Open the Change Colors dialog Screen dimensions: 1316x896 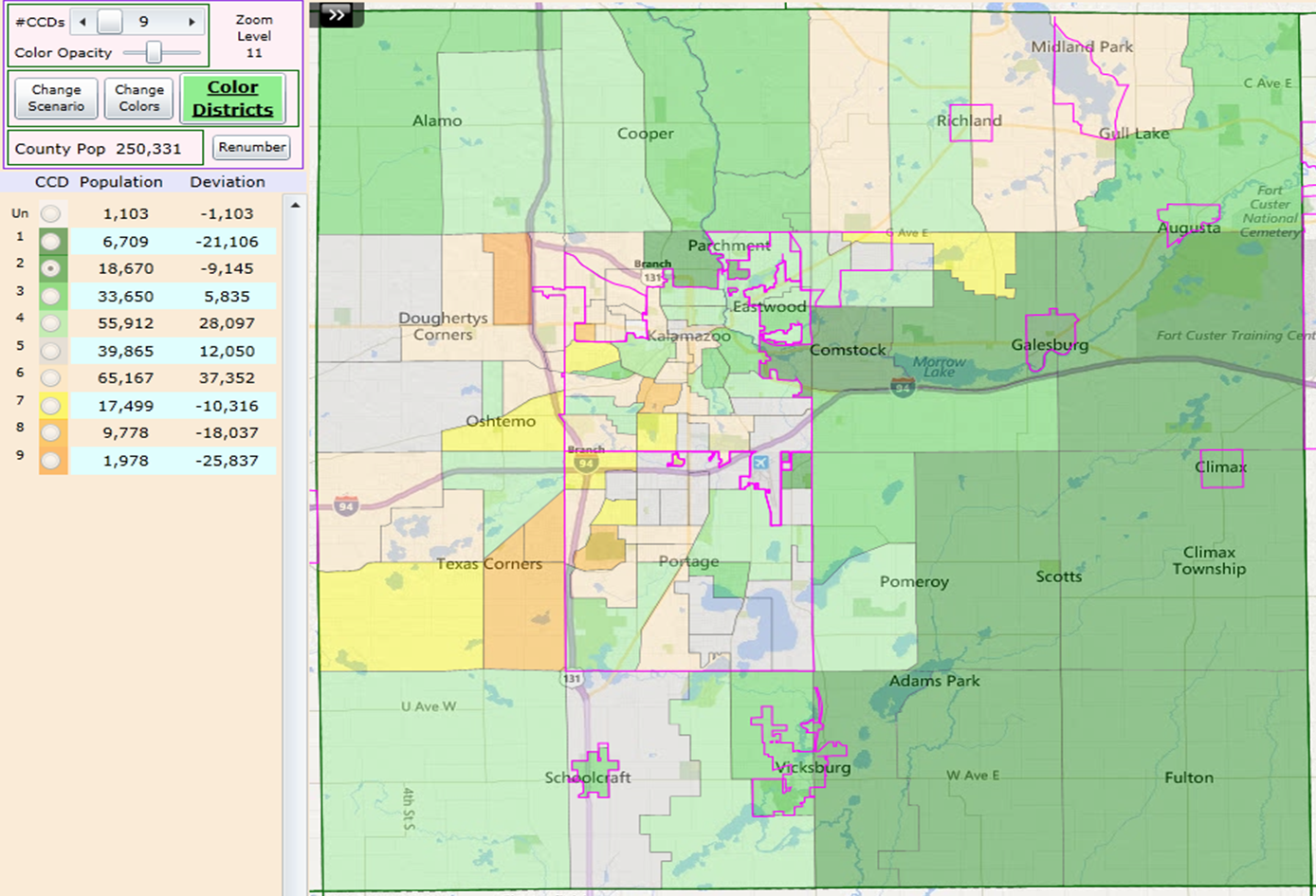[x=138, y=97]
